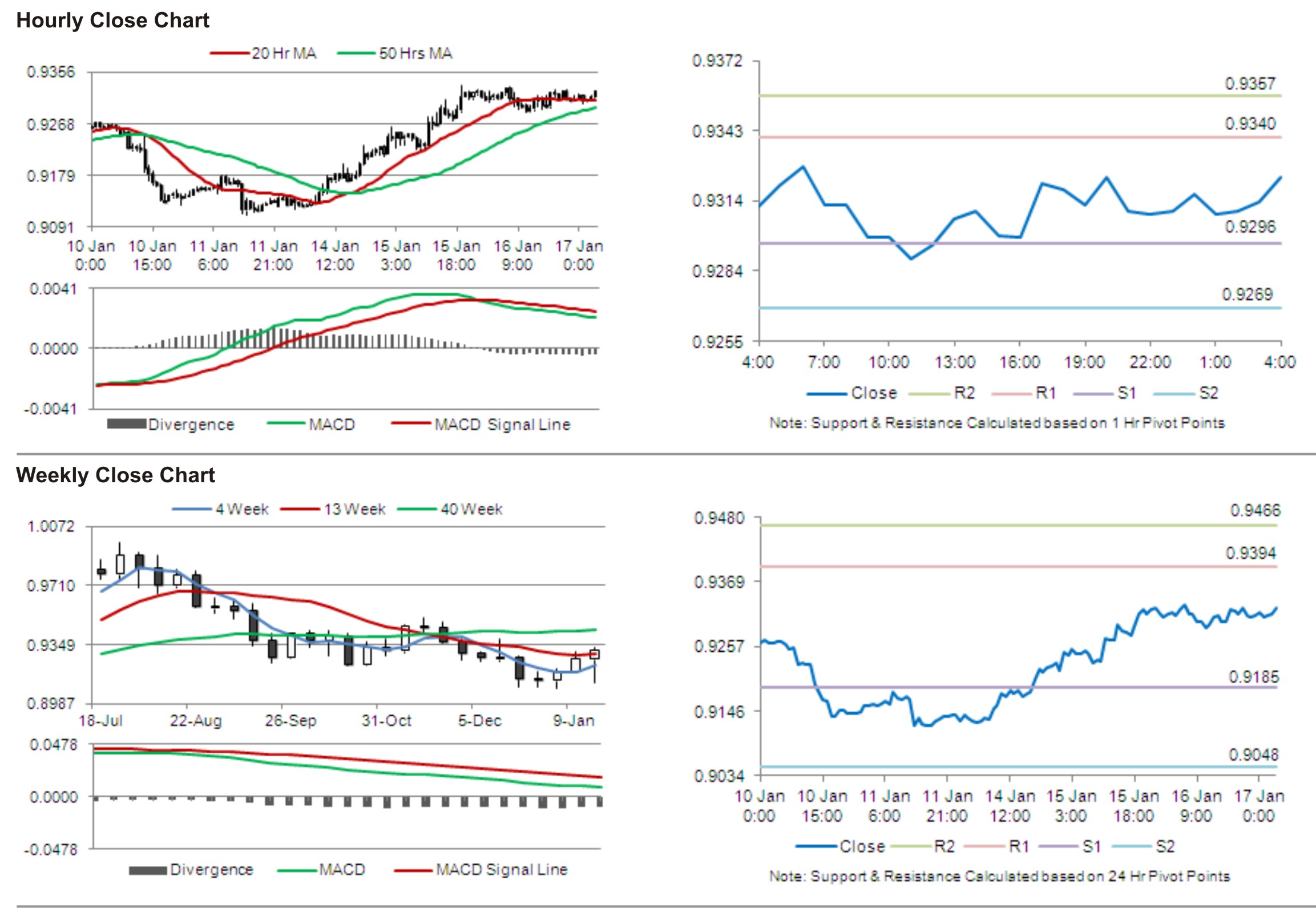Click the R2 value label 0.9466

coord(1255,510)
